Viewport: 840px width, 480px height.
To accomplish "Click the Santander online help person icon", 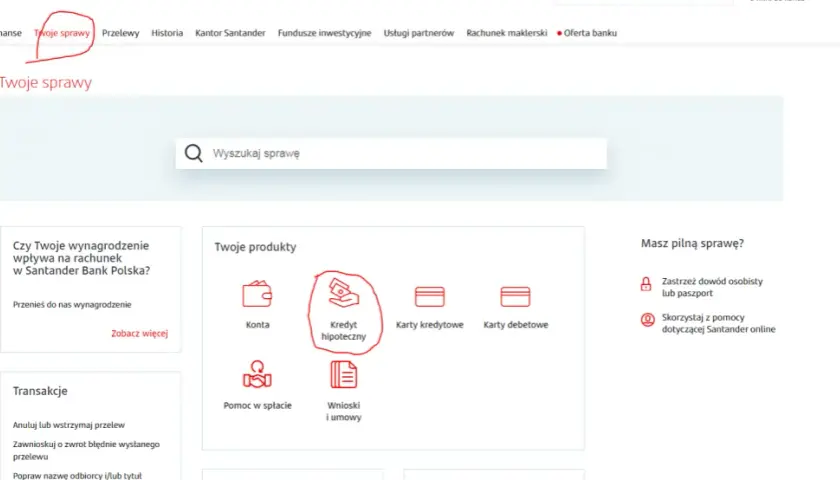I will tap(648, 320).
